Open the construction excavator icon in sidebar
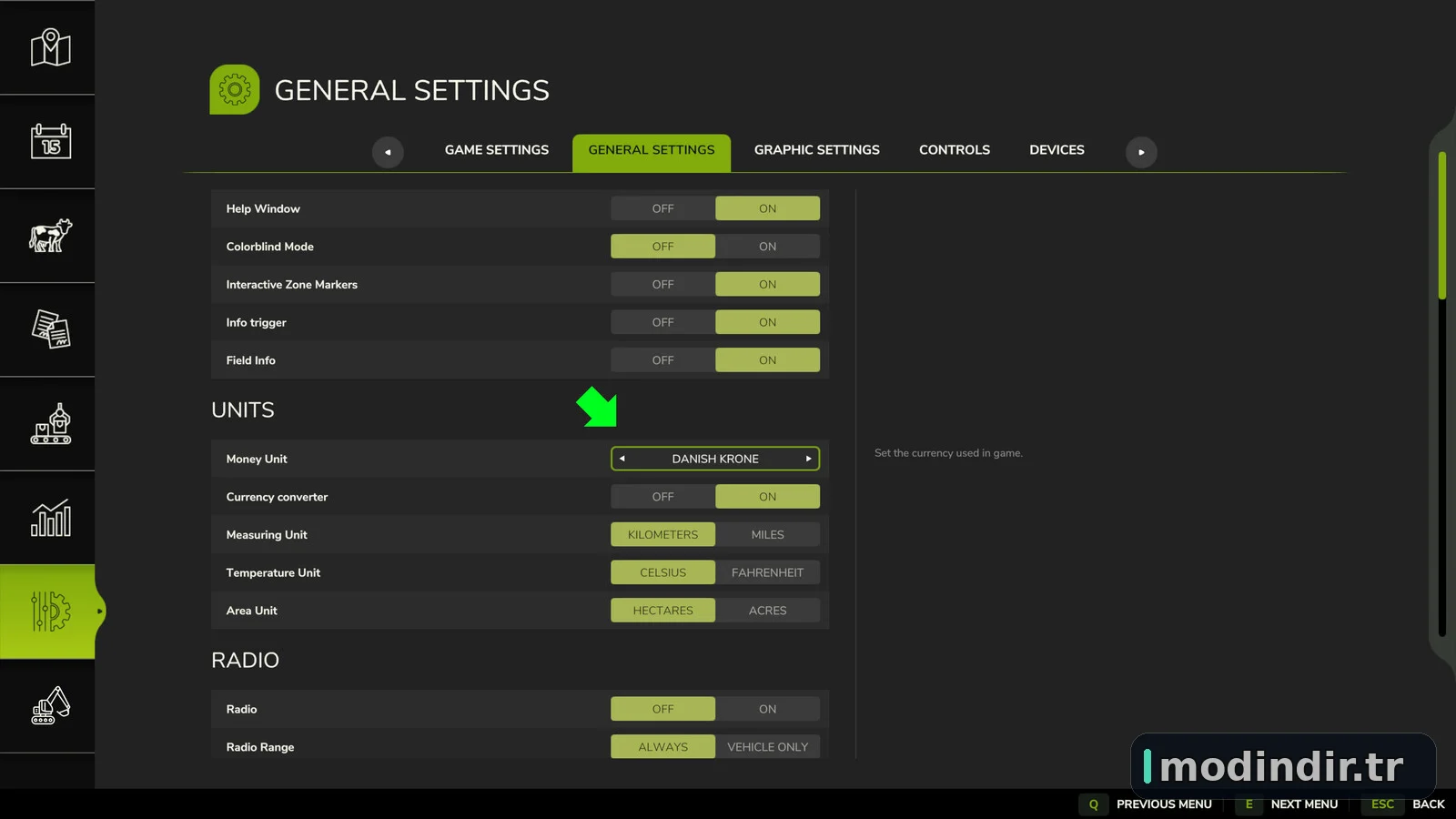The width and height of the screenshot is (1456, 819). coord(50,705)
